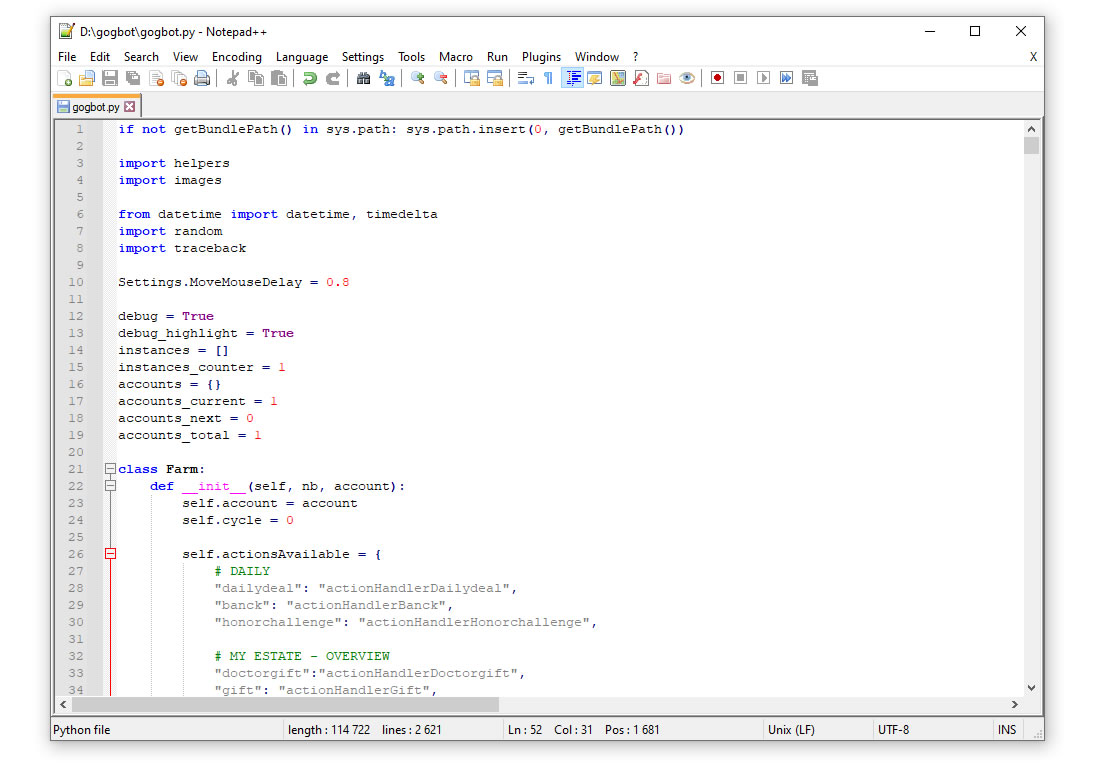The image size is (1098, 763).
Task: Open Find with the binoculars icon
Action: click(363, 78)
